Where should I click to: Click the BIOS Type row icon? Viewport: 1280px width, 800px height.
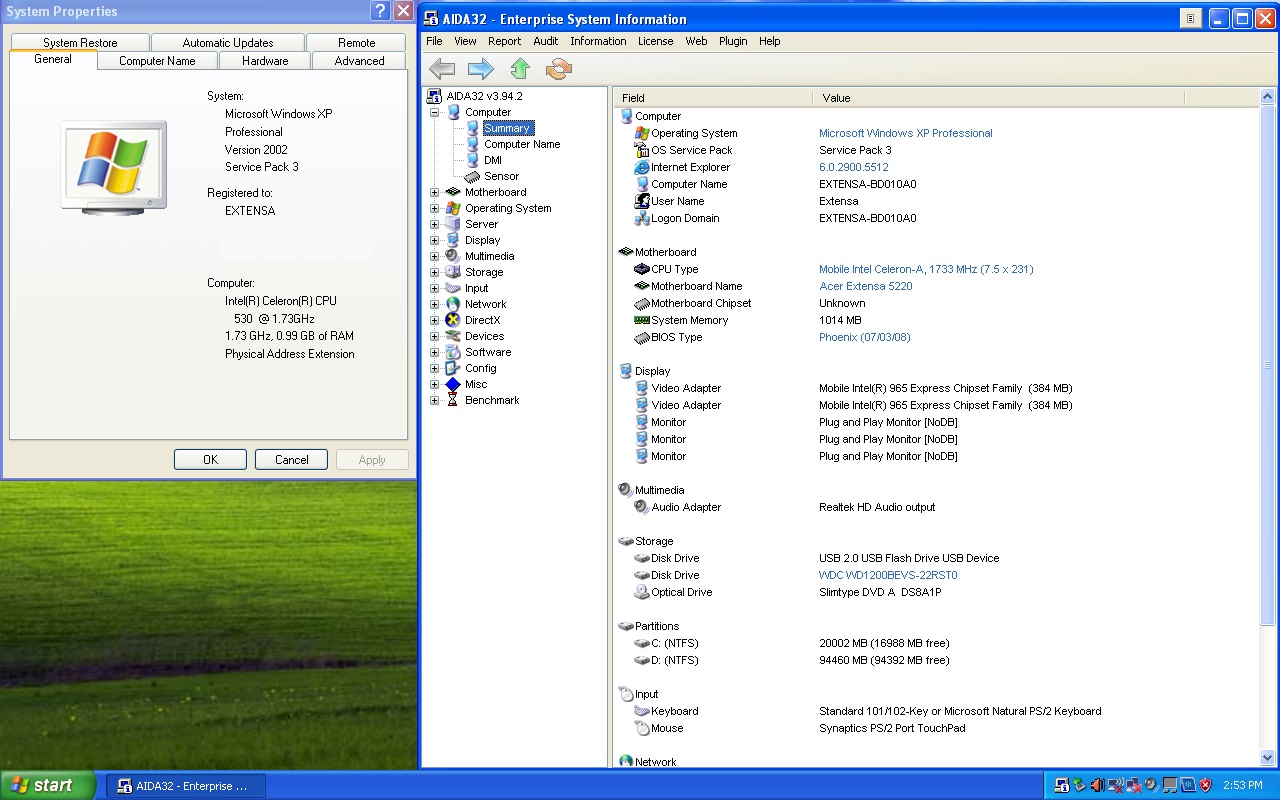point(642,337)
